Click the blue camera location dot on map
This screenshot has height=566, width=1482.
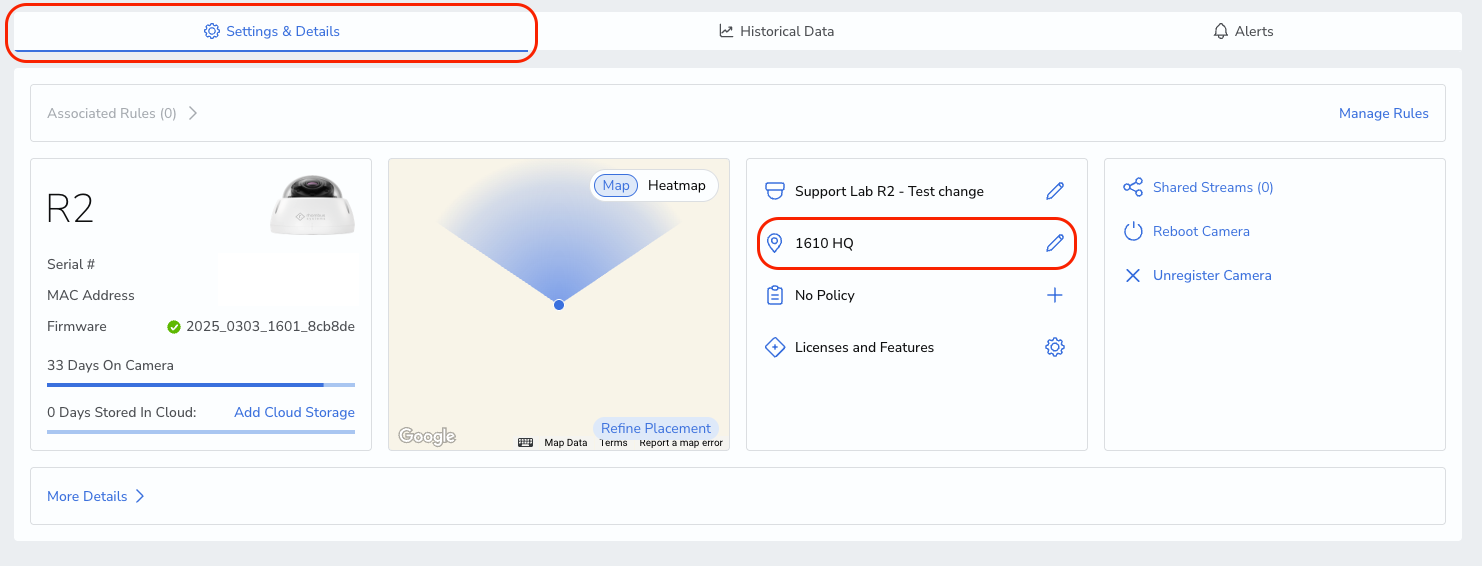[x=559, y=304]
